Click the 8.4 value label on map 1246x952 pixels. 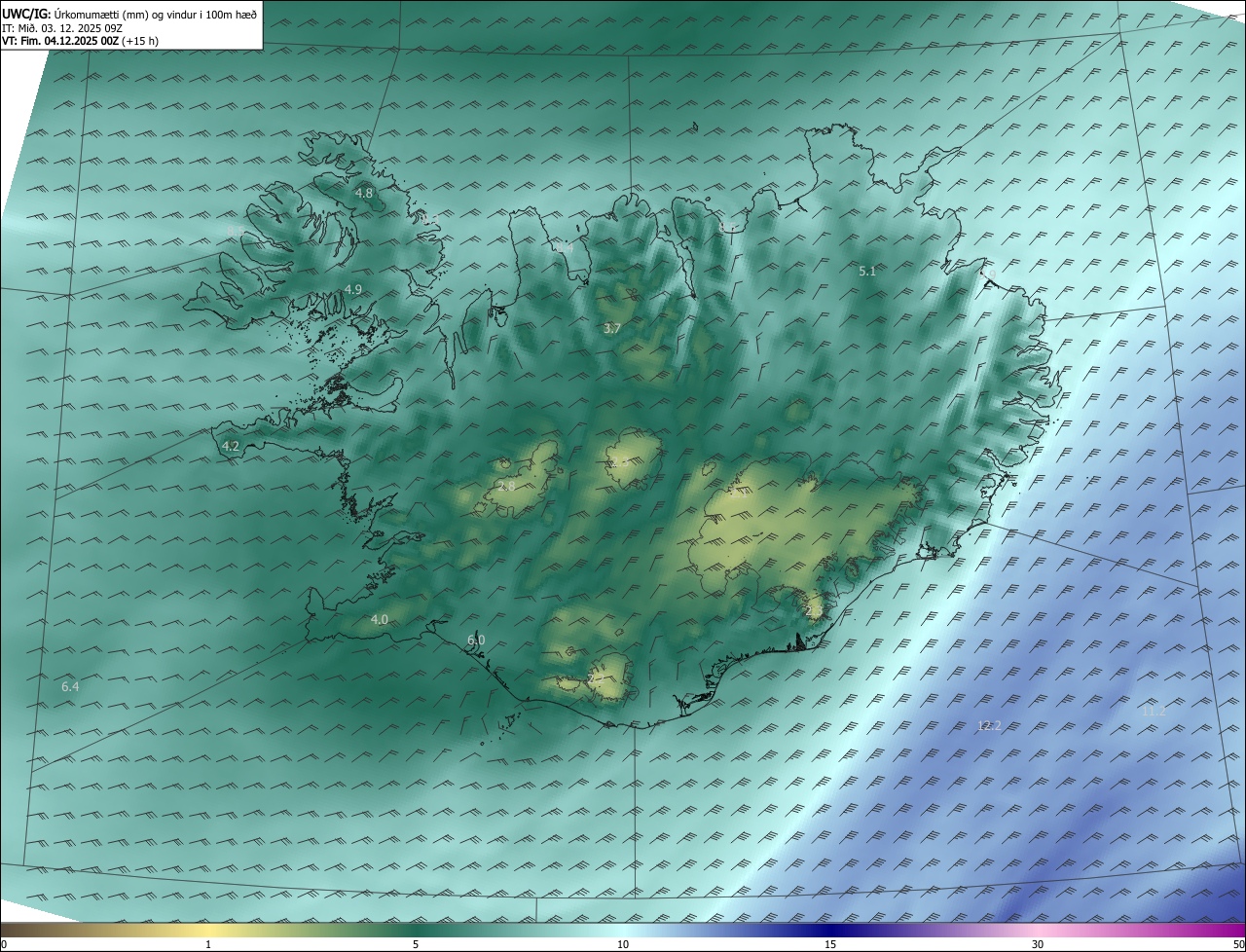(565, 248)
